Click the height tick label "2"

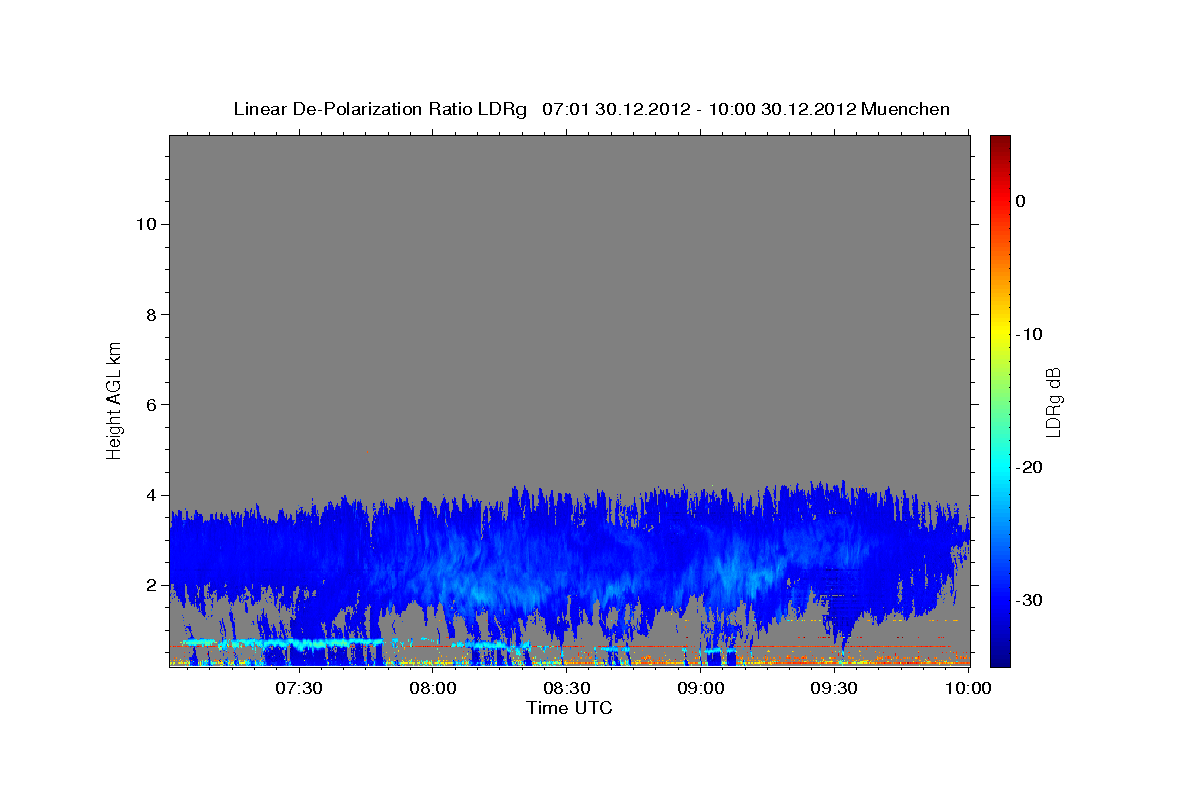149,585
